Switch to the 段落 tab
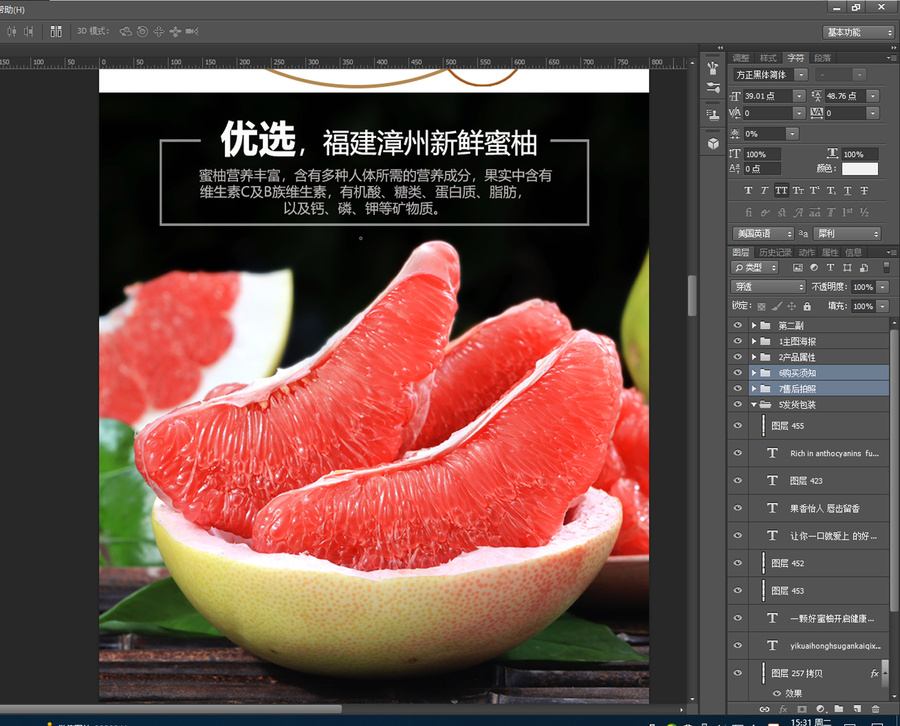Viewport: 900px width, 726px height. (823, 58)
